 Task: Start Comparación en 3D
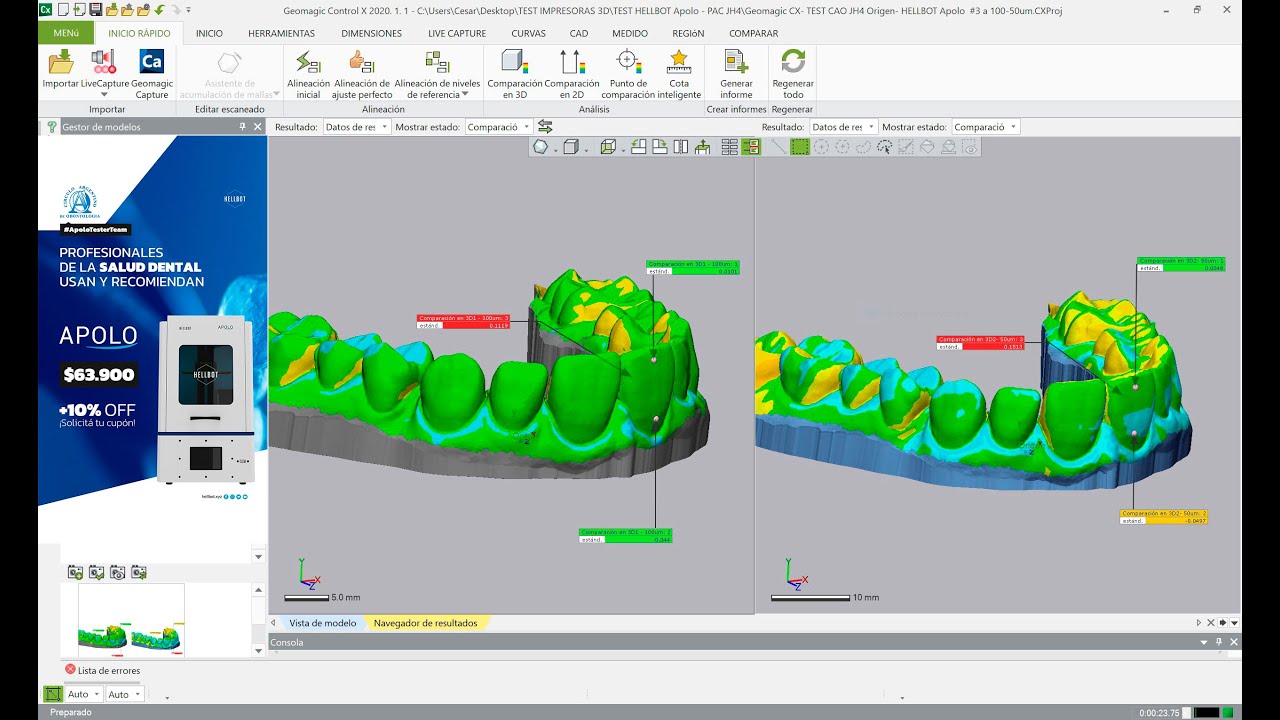click(514, 74)
